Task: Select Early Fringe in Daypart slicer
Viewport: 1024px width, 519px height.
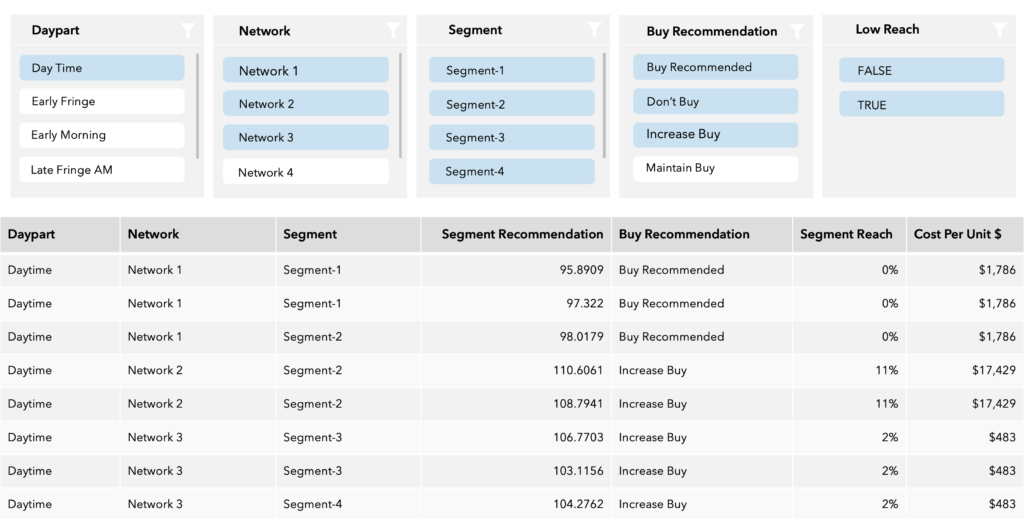Action: (x=102, y=101)
